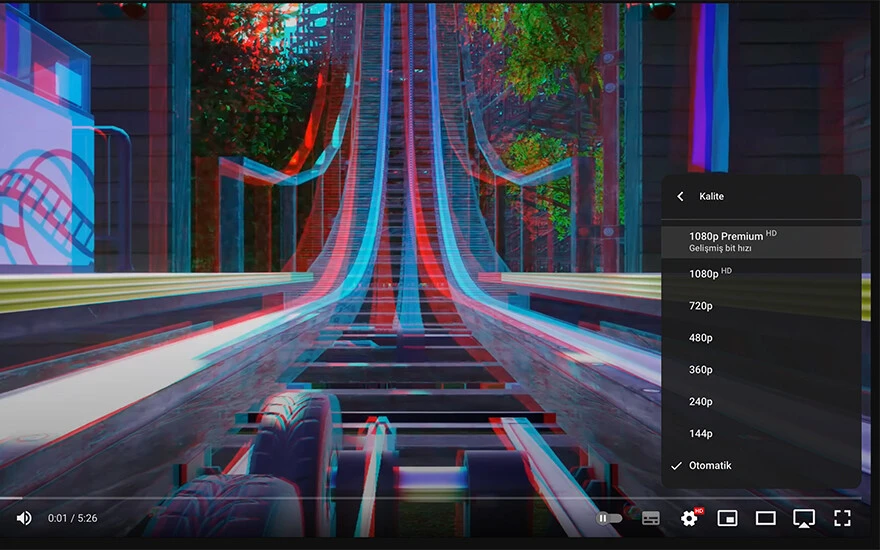
Task: Choose 240p quality
Action: pyautogui.click(x=761, y=402)
